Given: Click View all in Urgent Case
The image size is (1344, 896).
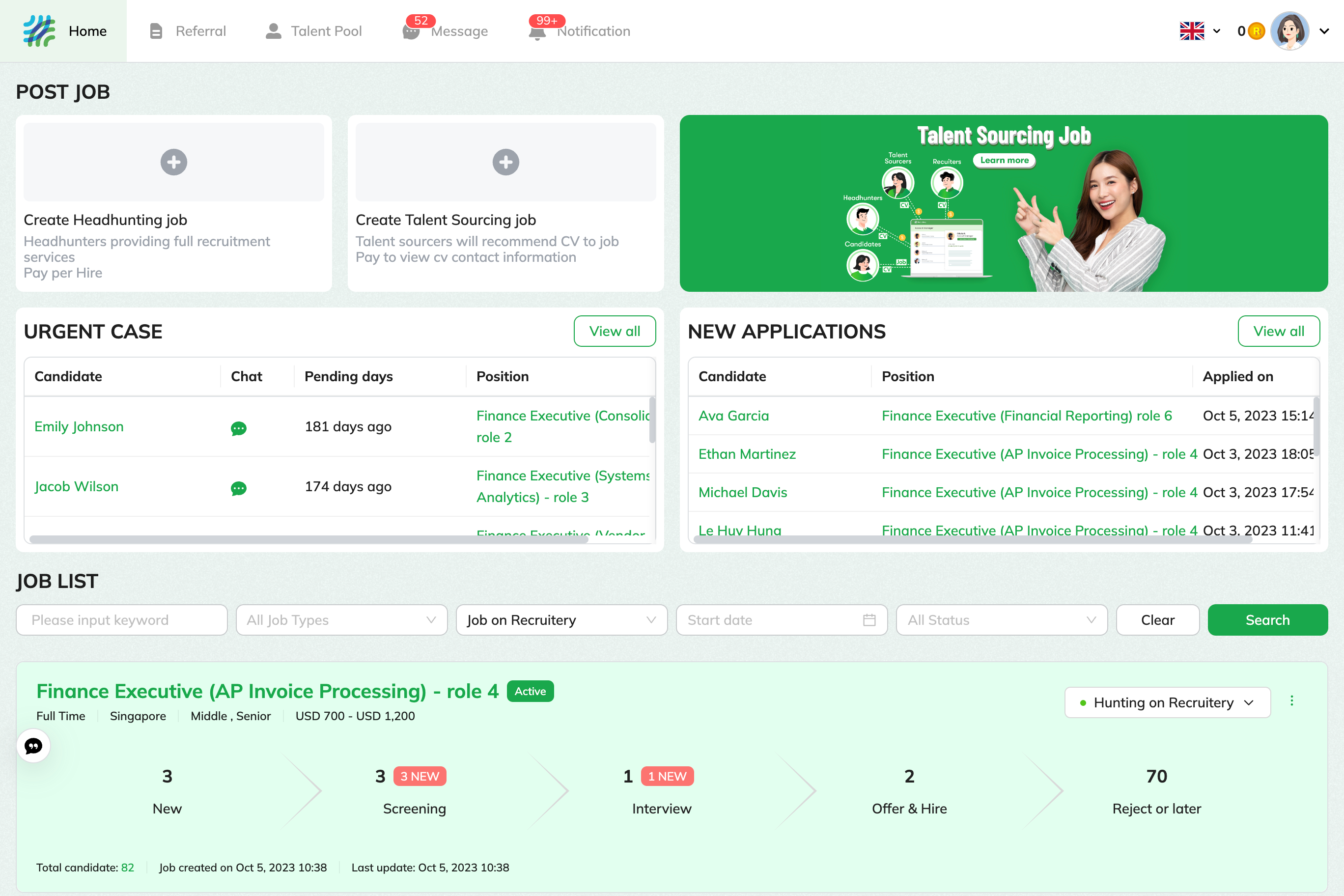Looking at the screenshot, I should click(x=615, y=331).
